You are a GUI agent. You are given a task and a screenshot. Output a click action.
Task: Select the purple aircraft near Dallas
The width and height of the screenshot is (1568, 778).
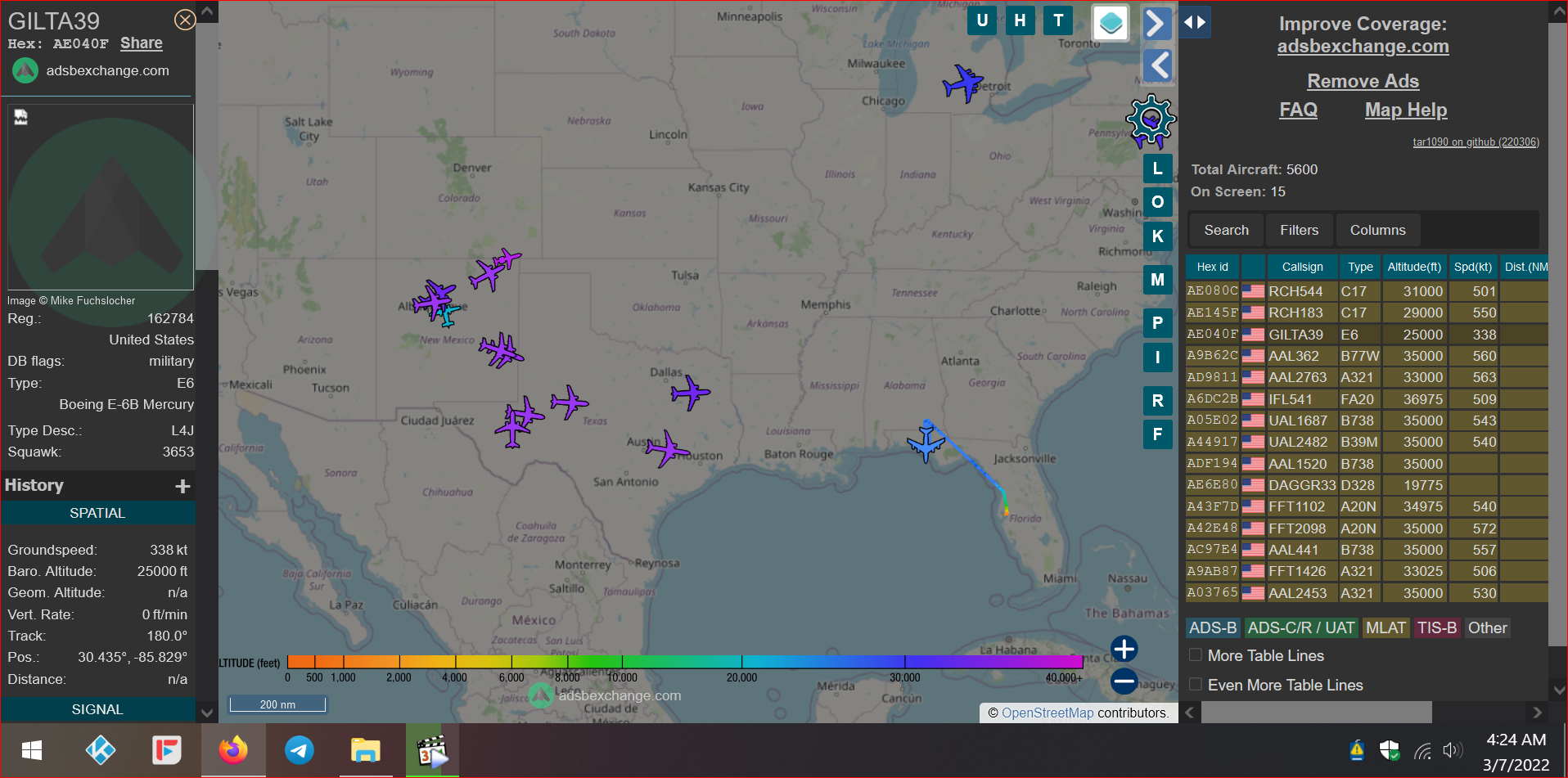(690, 393)
